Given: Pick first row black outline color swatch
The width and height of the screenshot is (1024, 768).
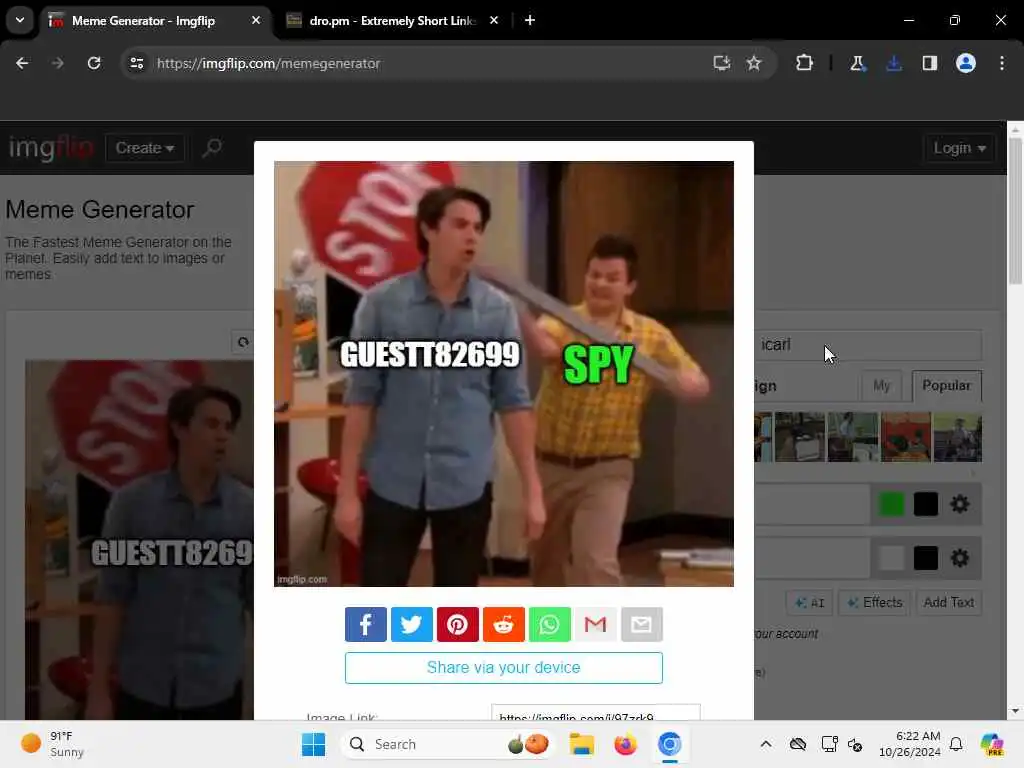Looking at the screenshot, I should pos(925,504).
